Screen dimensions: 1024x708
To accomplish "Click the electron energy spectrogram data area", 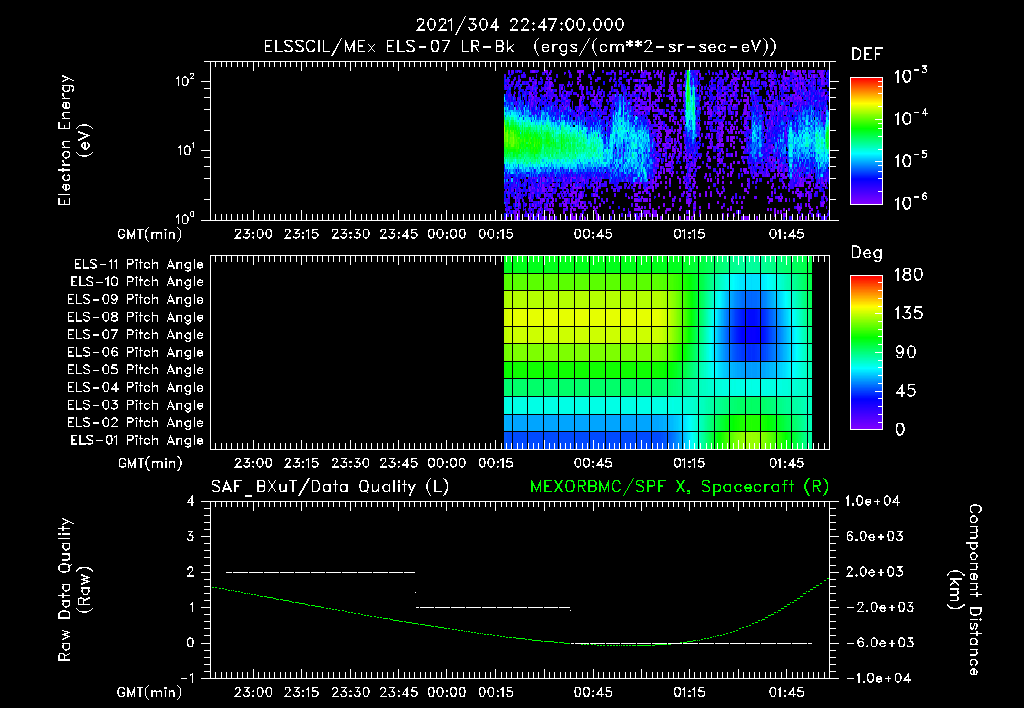I will pyautogui.click(x=666, y=144).
